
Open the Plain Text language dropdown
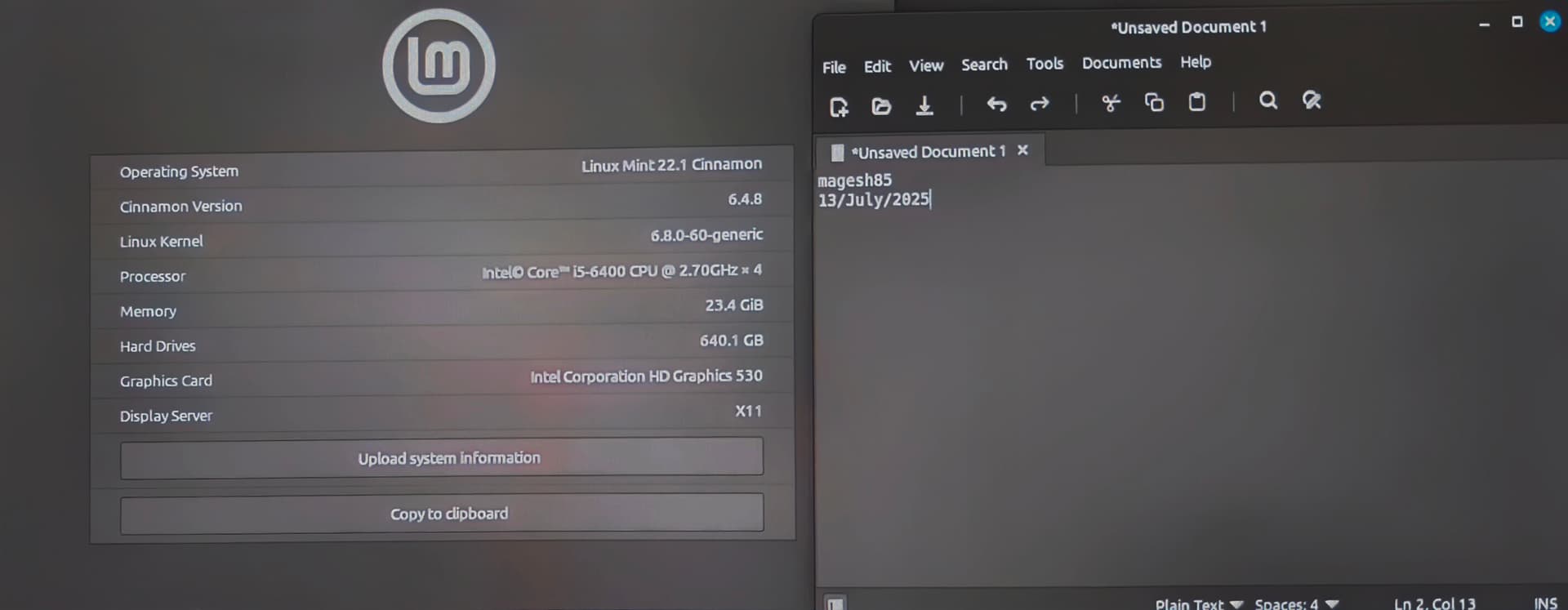pyautogui.click(x=1199, y=604)
